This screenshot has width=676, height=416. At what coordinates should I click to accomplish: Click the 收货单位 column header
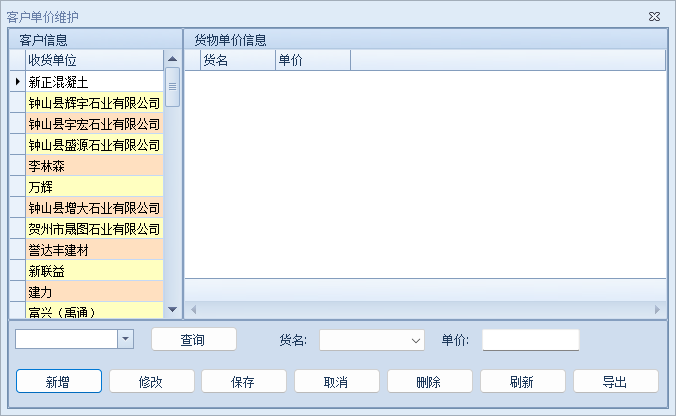[x=94, y=60]
